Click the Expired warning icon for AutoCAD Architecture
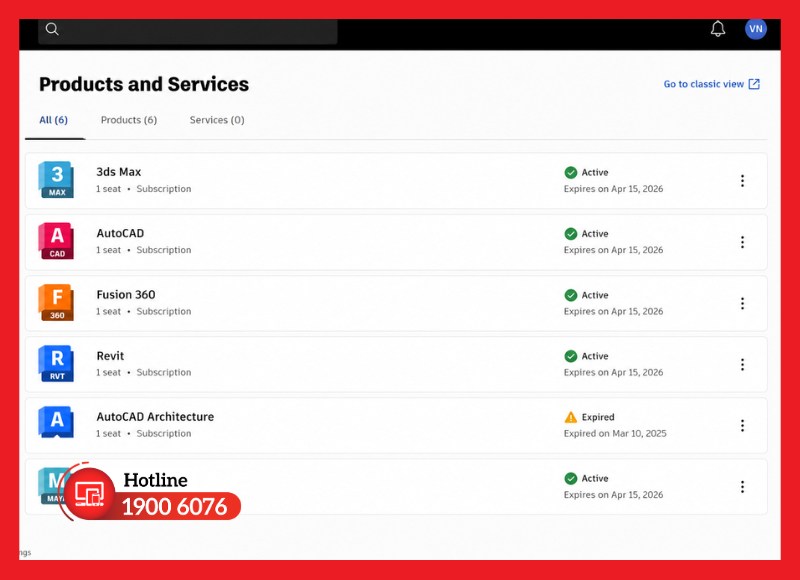The height and width of the screenshot is (580, 800). coord(571,417)
